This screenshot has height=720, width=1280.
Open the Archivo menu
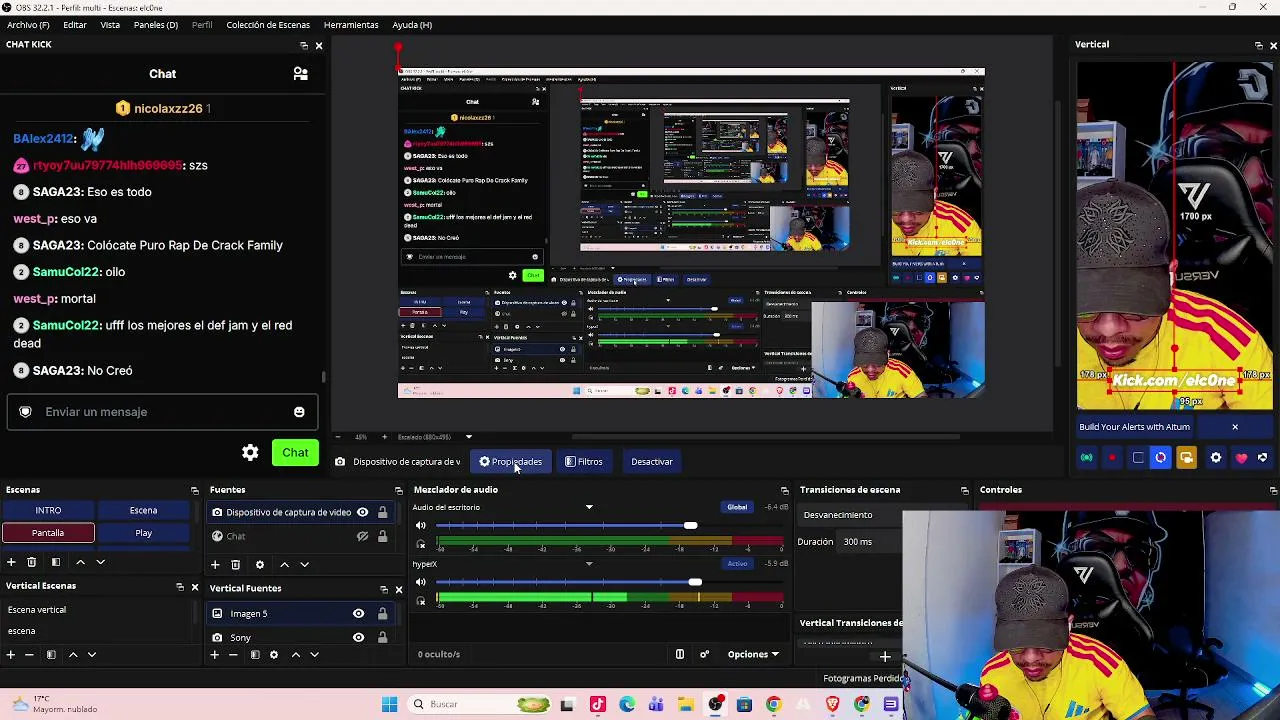coord(28,25)
